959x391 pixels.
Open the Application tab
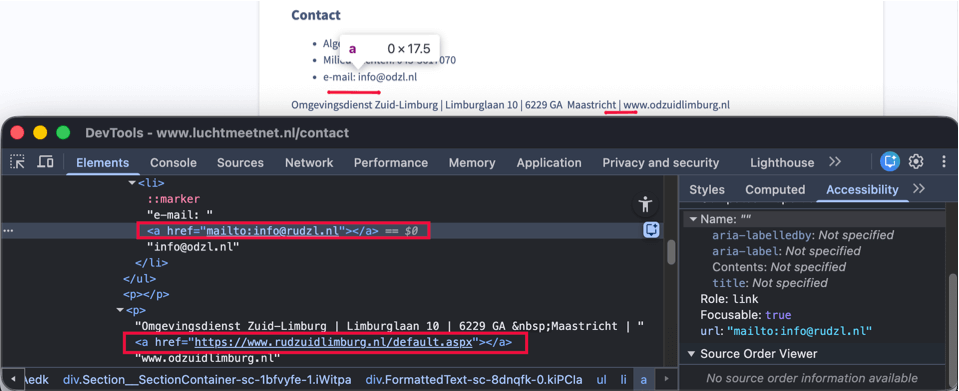coord(549,163)
